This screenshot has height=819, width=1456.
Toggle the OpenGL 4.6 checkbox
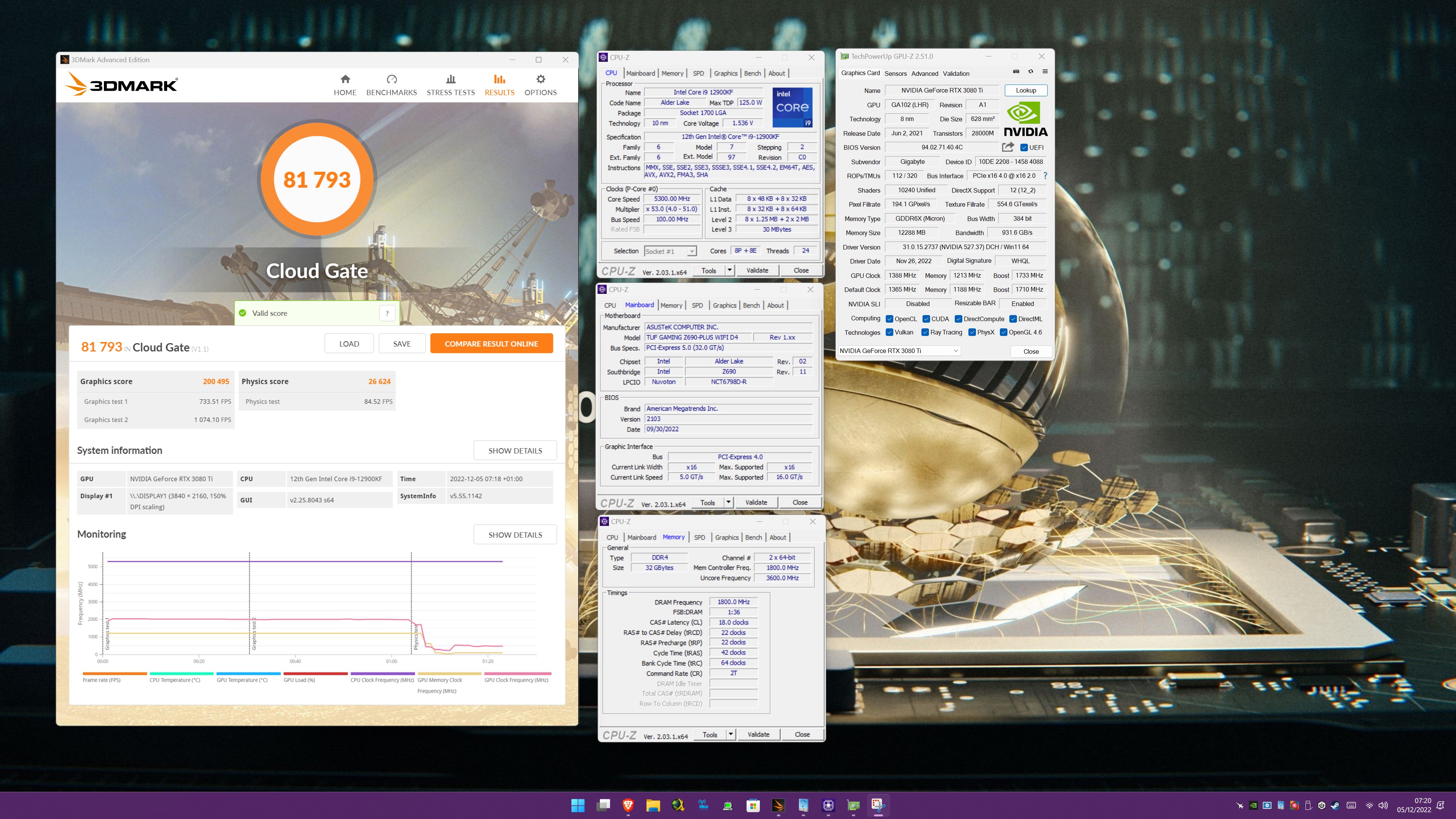point(1004,333)
